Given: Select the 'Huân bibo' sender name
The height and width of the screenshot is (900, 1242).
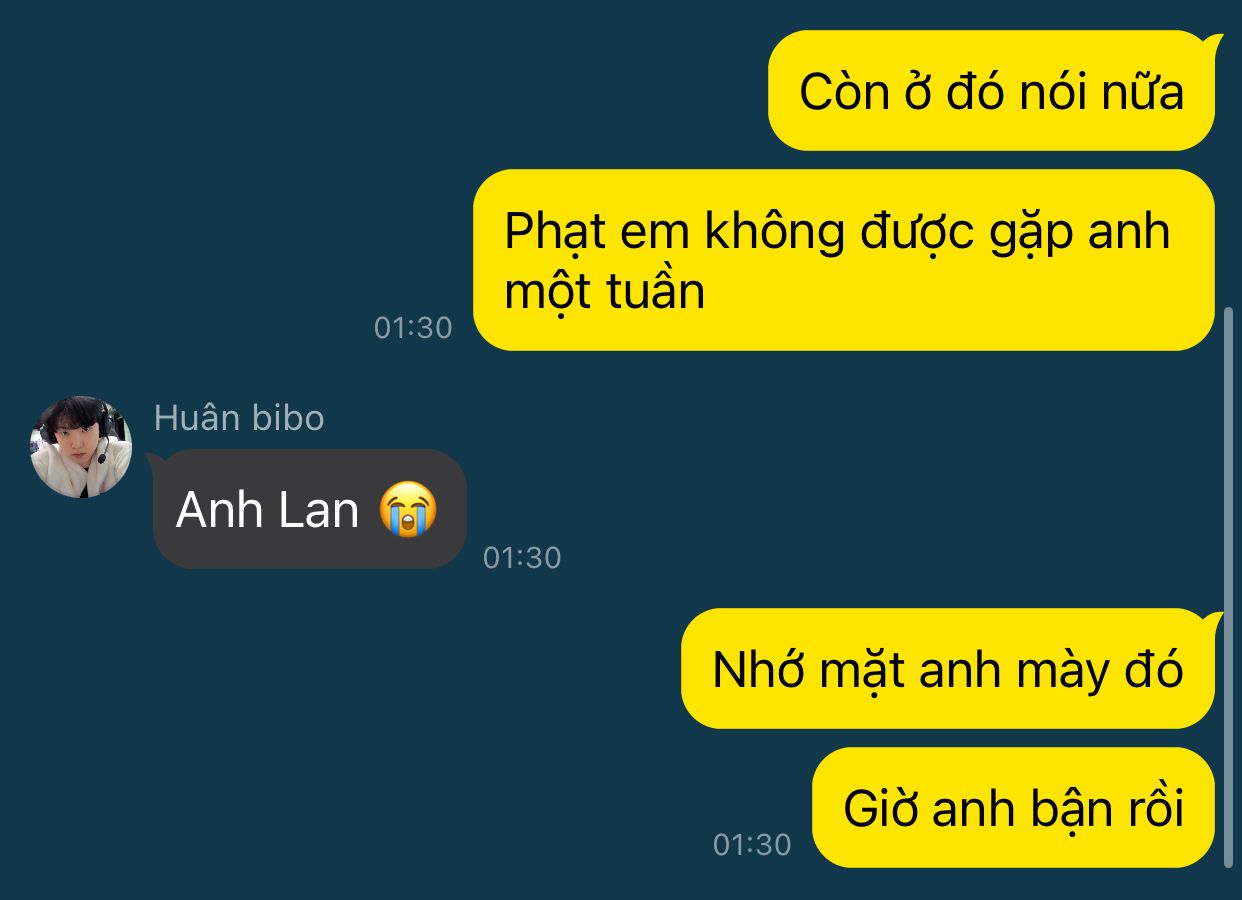Looking at the screenshot, I should point(239,417).
